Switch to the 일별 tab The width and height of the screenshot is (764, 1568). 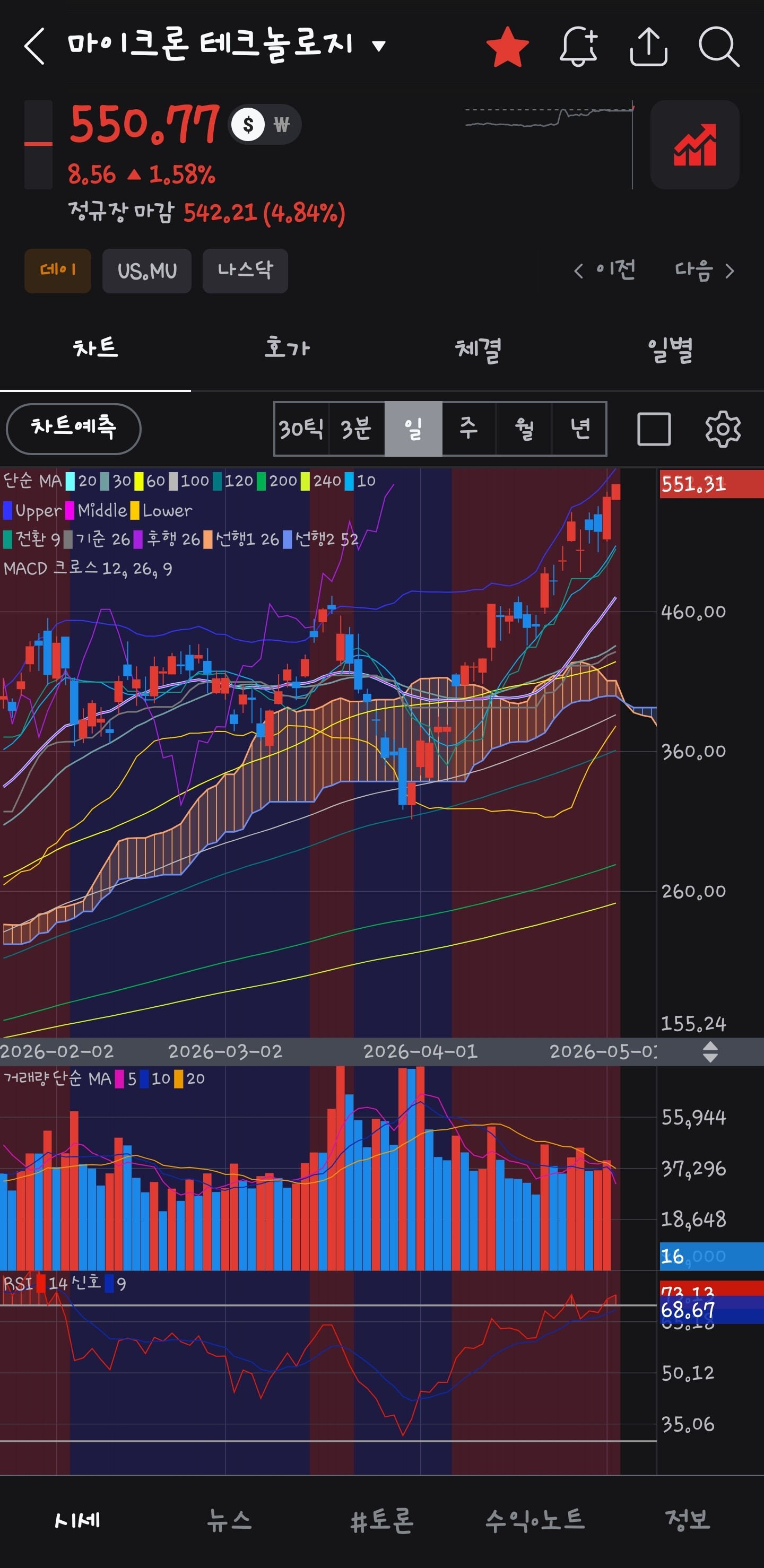[669, 349]
